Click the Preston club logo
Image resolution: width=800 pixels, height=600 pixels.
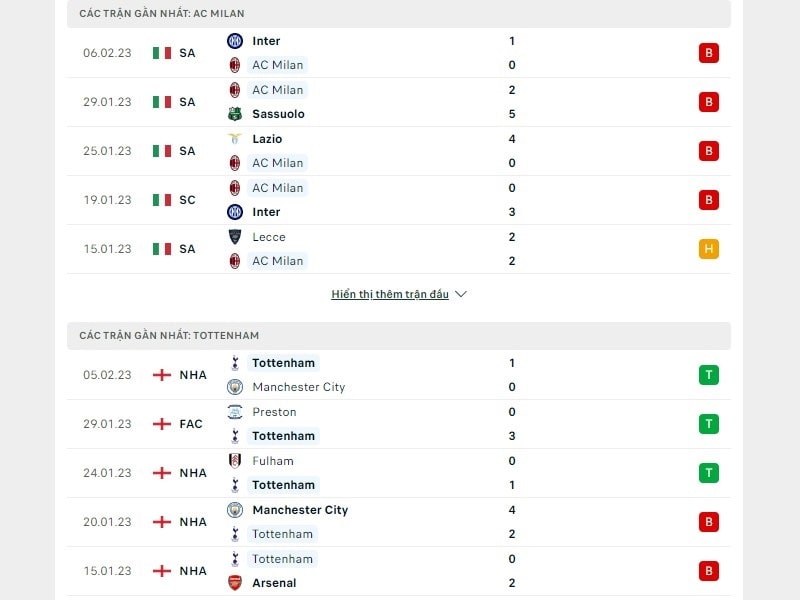(233, 412)
